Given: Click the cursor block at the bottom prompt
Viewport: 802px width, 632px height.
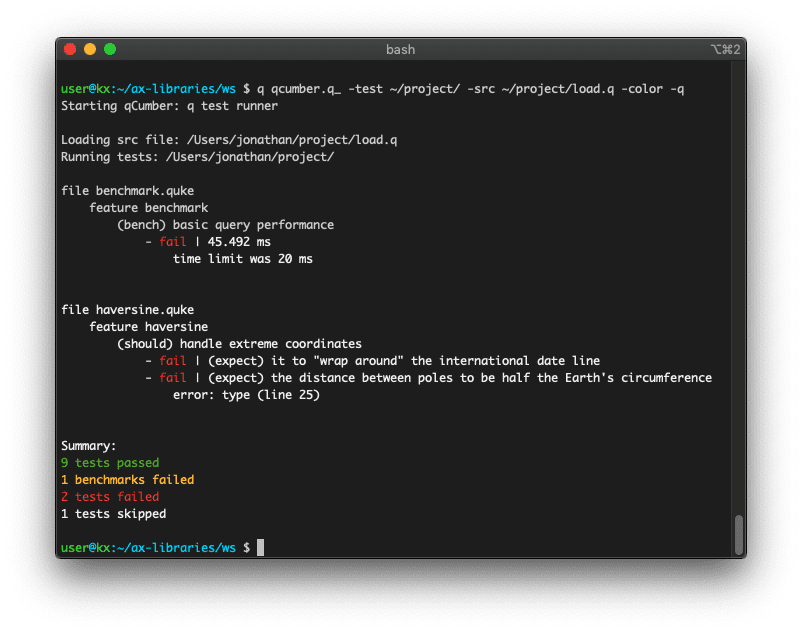Looking at the screenshot, I should coord(260,547).
